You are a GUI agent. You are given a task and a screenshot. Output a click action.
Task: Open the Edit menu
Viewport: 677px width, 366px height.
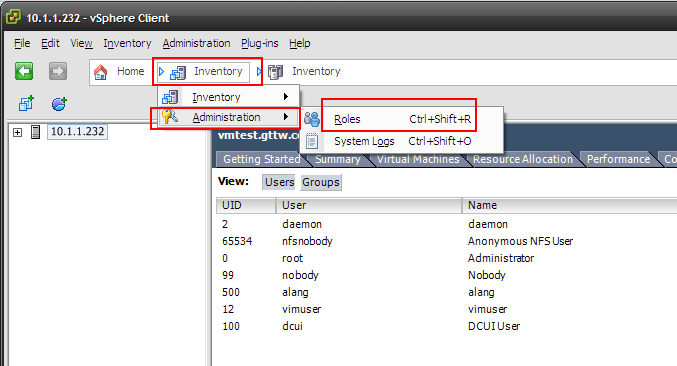50,43
